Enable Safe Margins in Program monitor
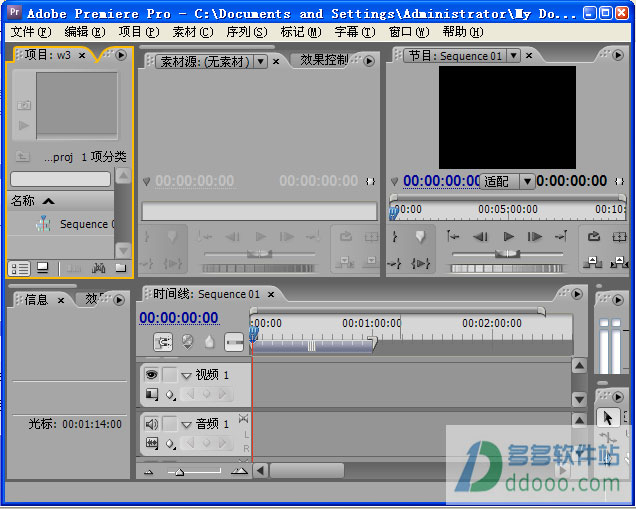 (x=619, y=236)
